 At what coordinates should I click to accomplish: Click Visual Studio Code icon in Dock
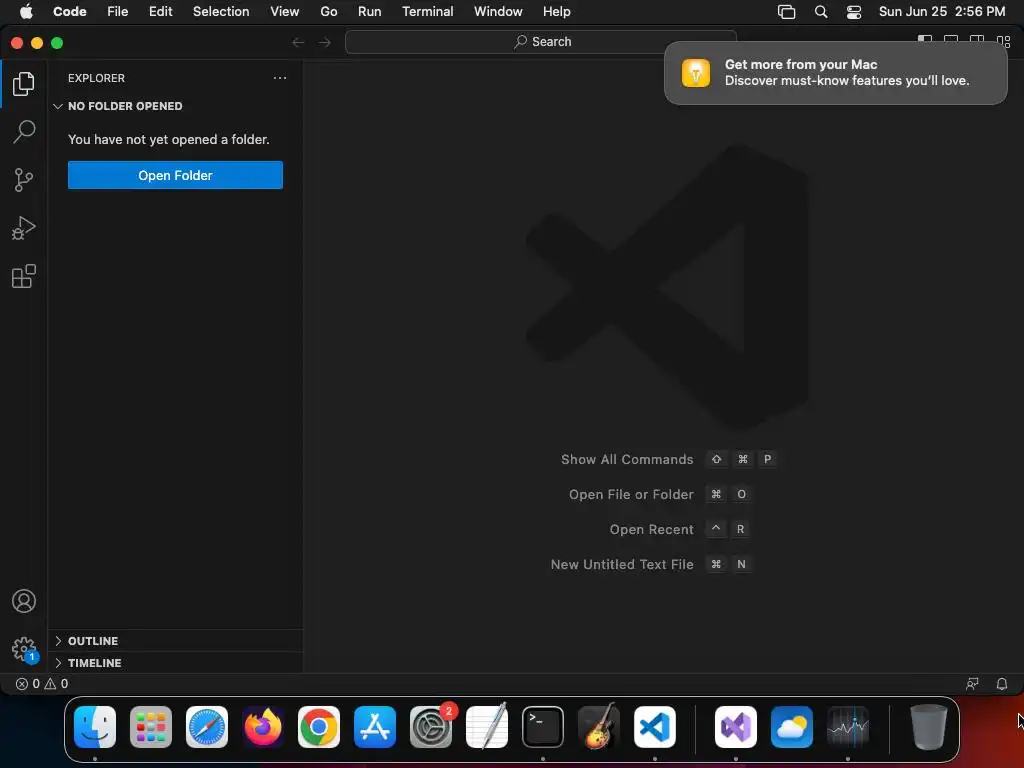(655, 727)
